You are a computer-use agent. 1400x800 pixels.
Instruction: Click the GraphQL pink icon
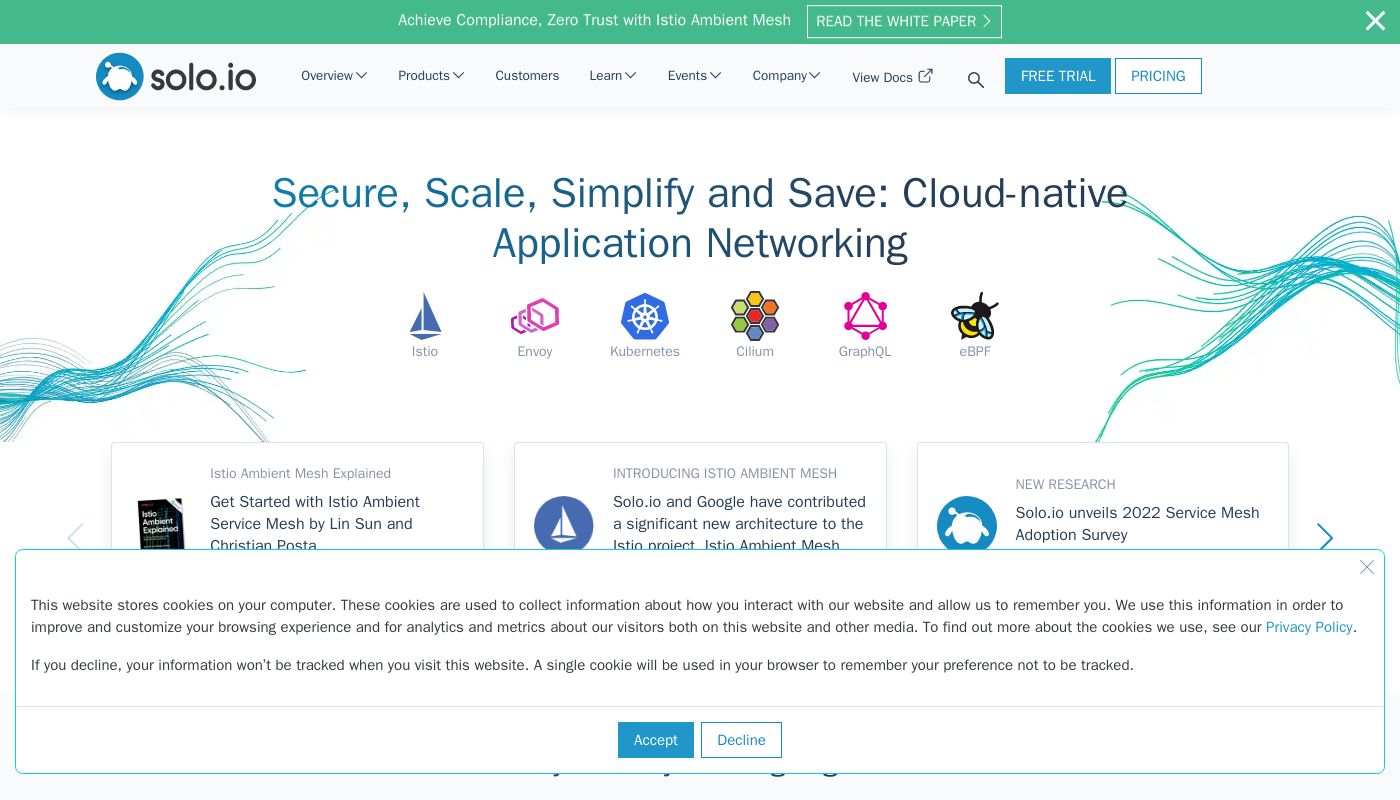point(865,316)
